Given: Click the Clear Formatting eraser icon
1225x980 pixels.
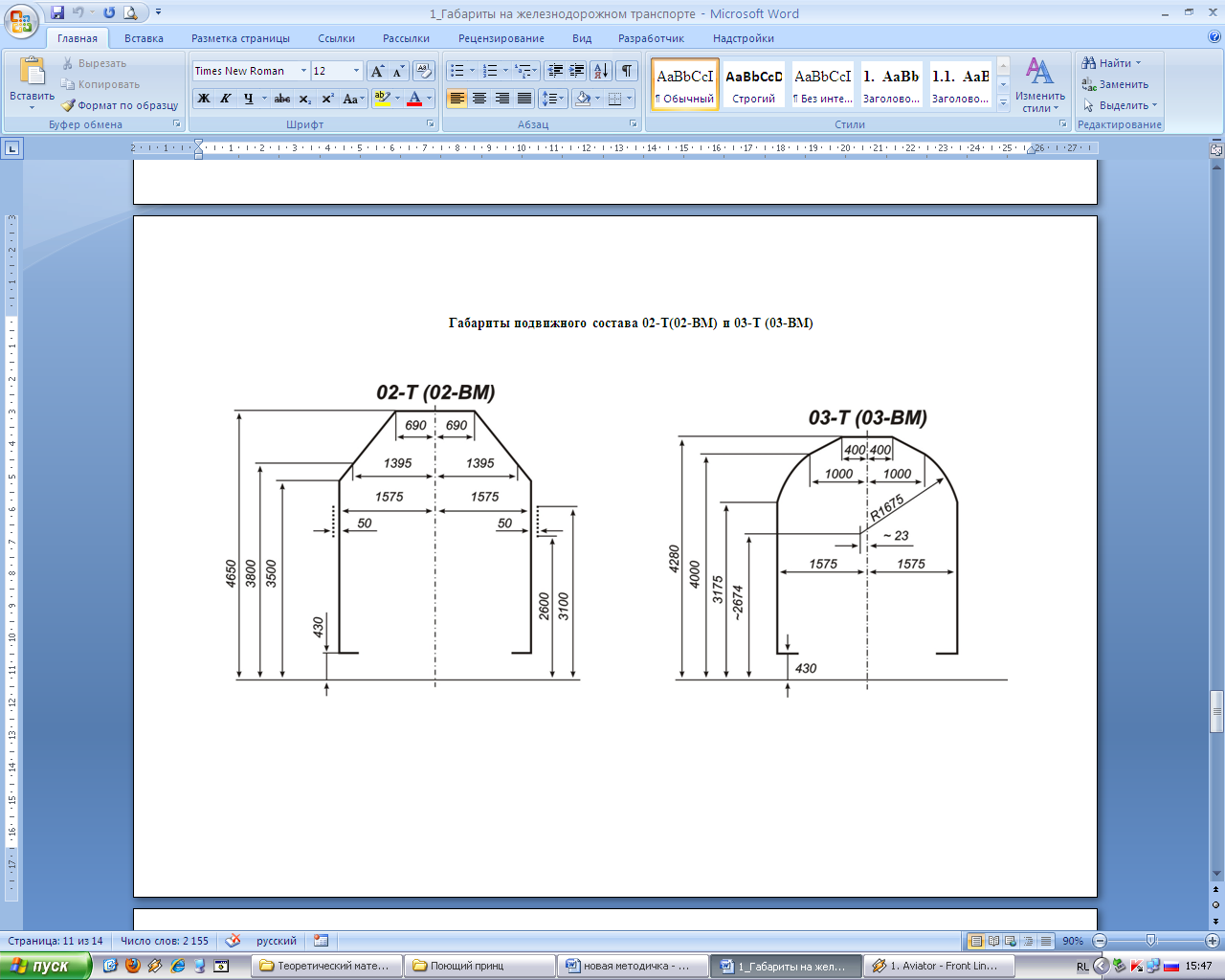Looking at the screenshot, I should pyautogui.click(x=424, y=71).
